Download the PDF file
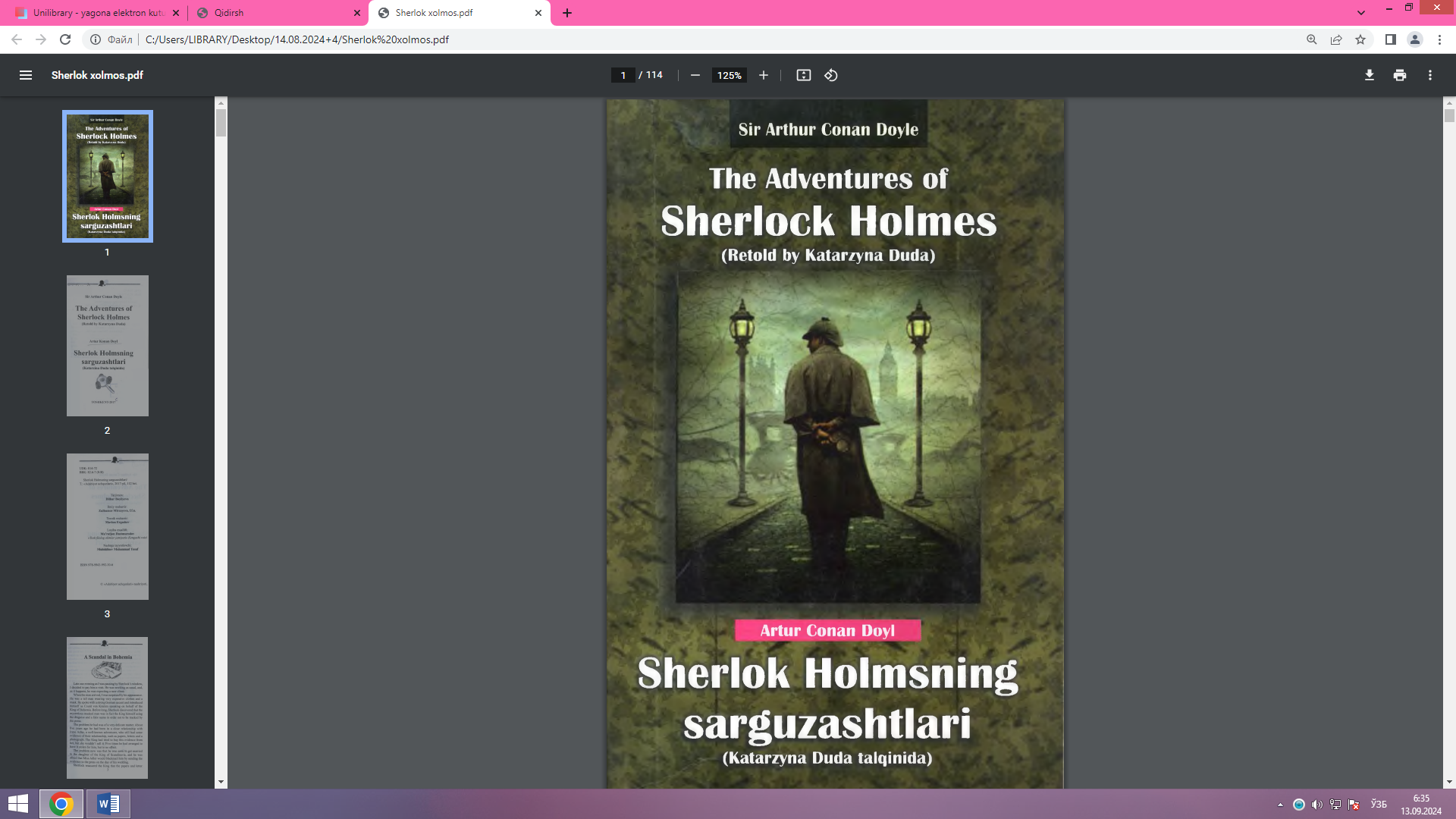 pos(1370,75)
